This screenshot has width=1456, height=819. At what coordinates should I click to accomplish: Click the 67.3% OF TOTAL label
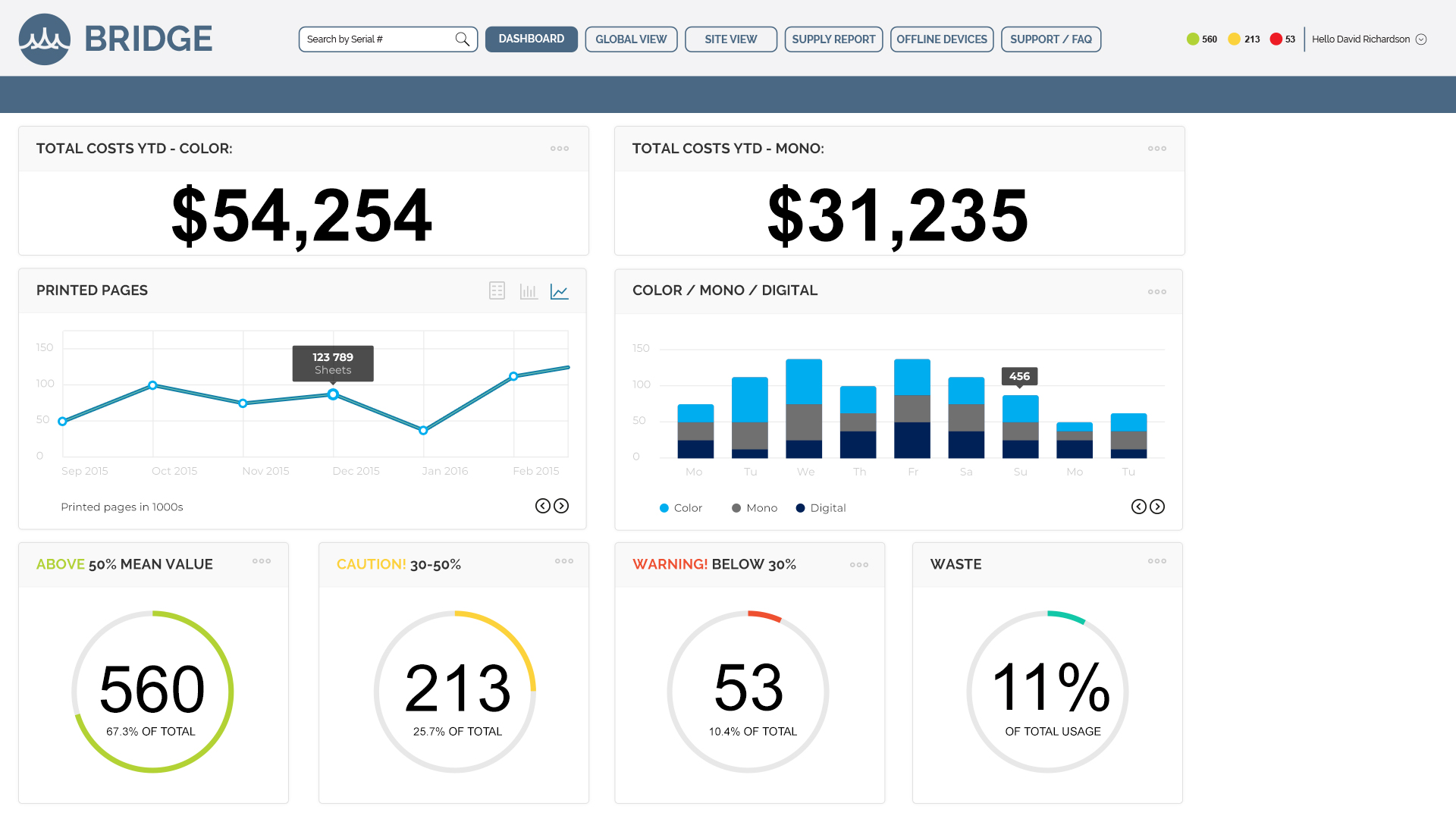tap(151, 732)
